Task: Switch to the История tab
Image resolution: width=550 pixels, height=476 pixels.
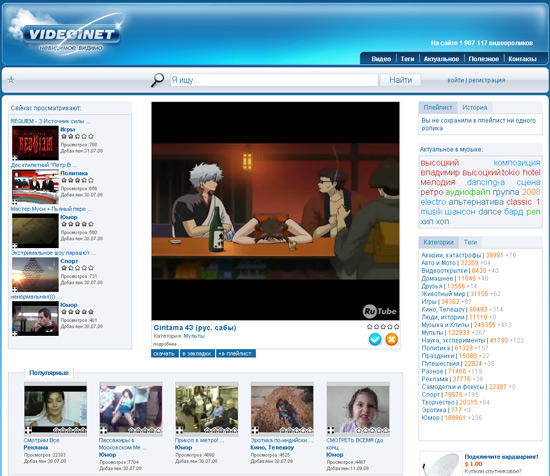Action: click(474, 107)
